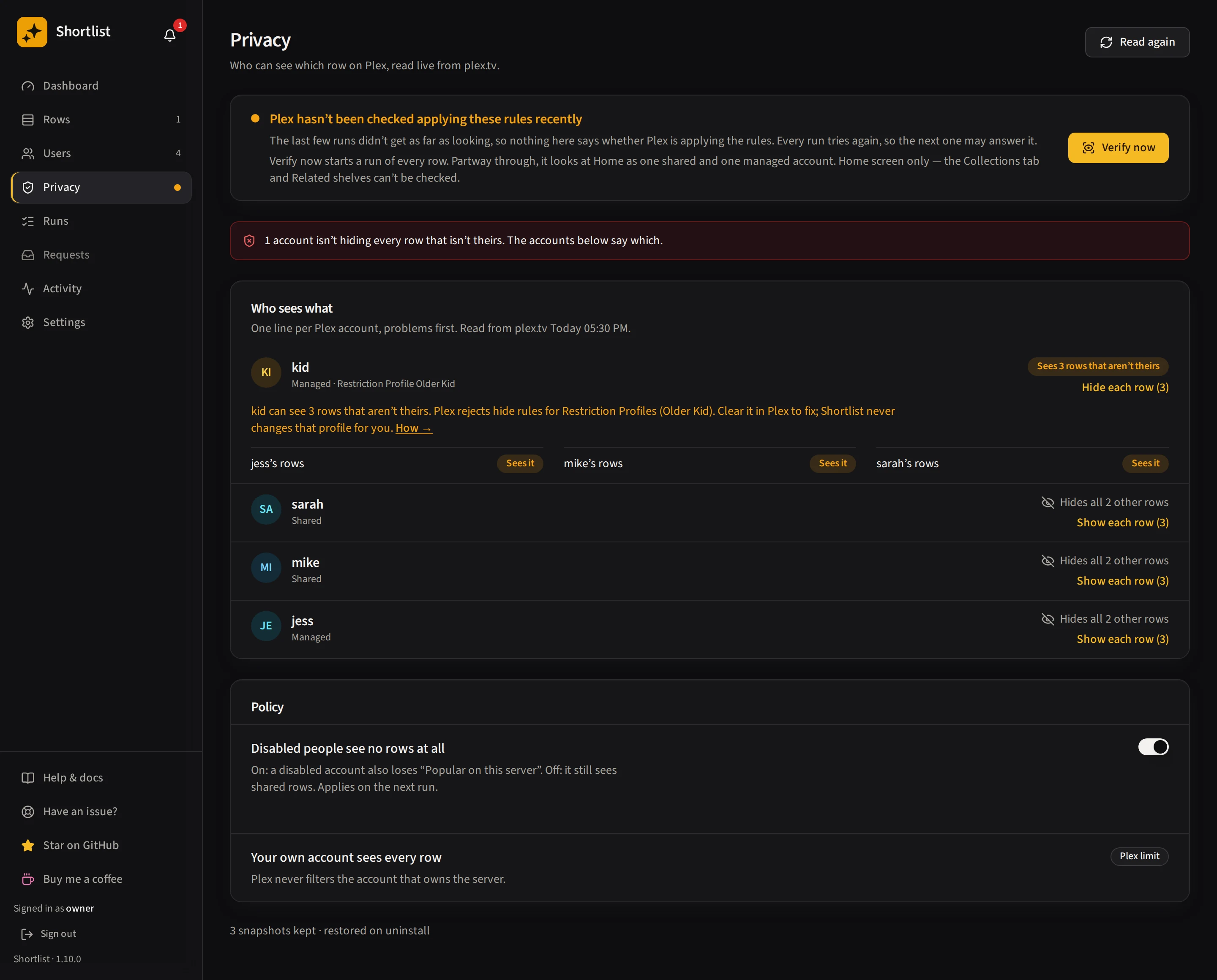Click the Help & docs book icon
The width and height of the screenshot is (1217, 980).
coord(27,778)
